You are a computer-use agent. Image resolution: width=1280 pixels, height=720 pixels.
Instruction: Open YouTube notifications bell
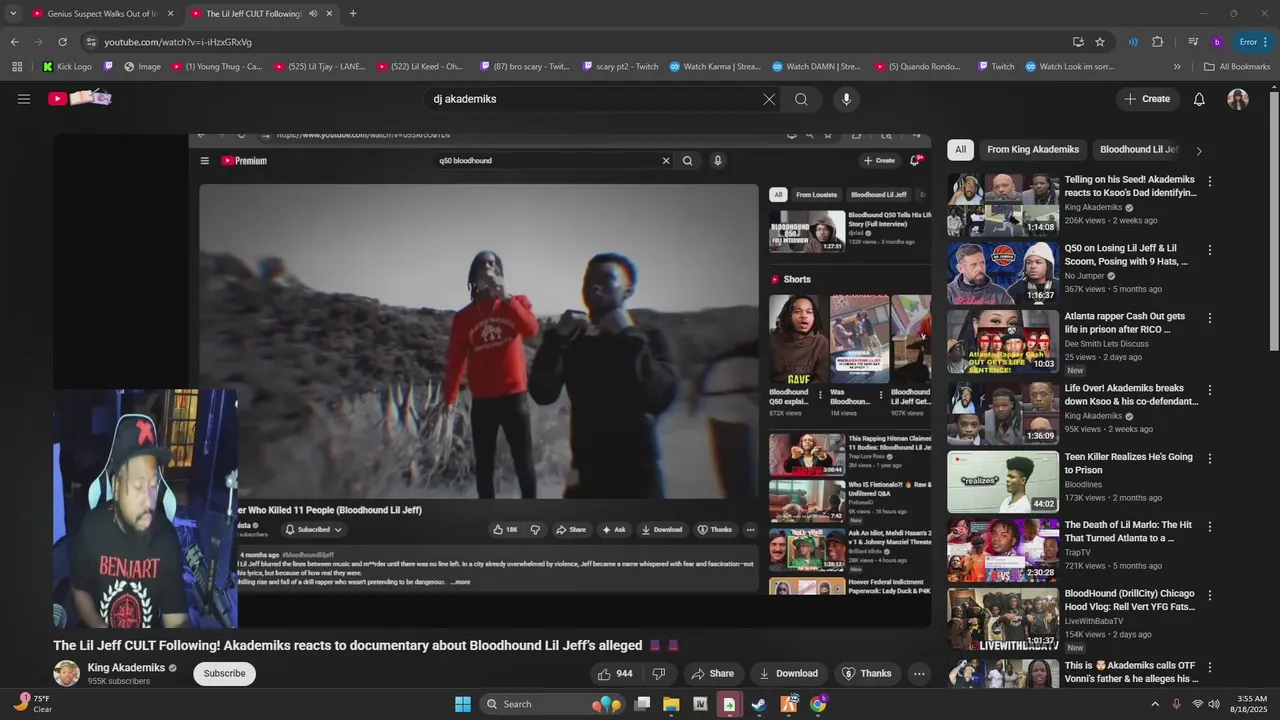(x=1199, y=99)
